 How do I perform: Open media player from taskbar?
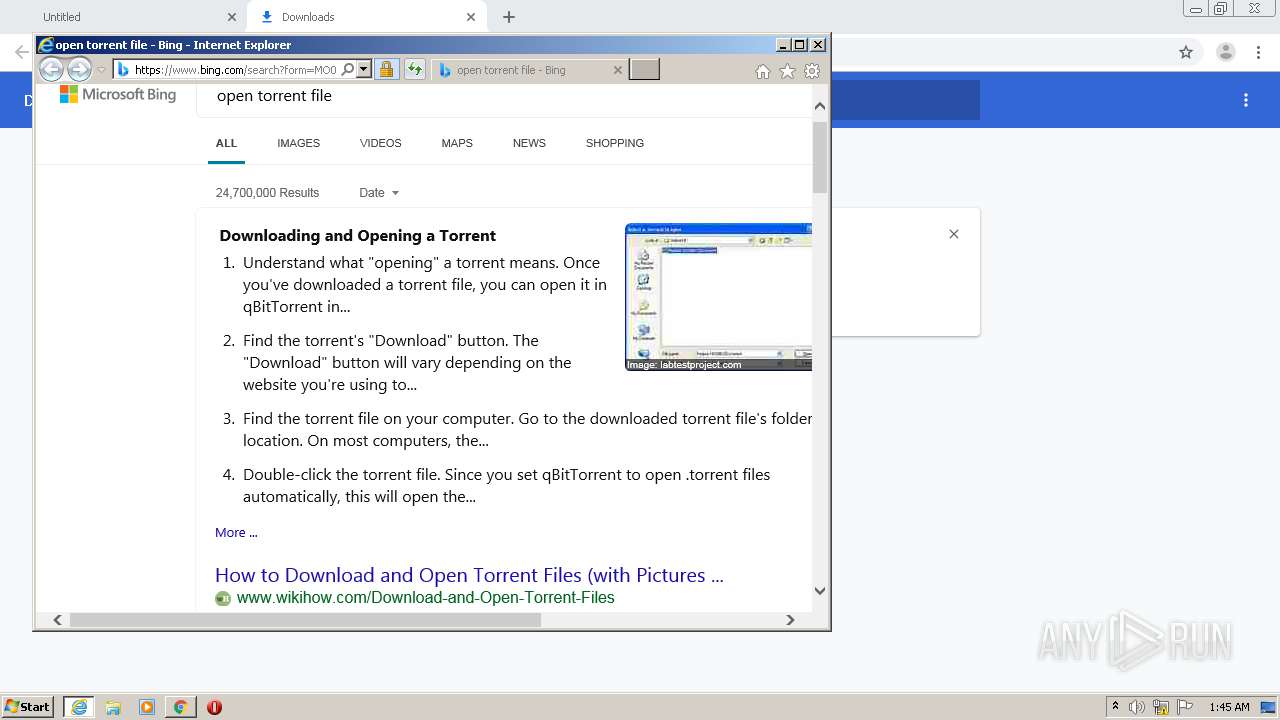tap(147, 707)
